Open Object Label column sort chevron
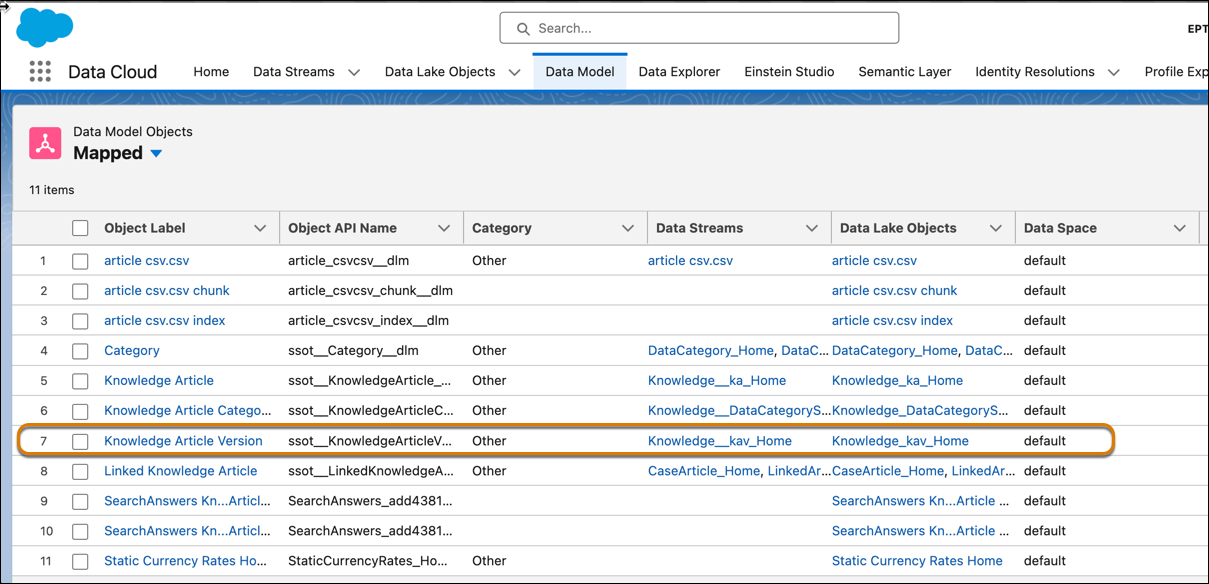The image size is (1209, 584). pos(260,229)
